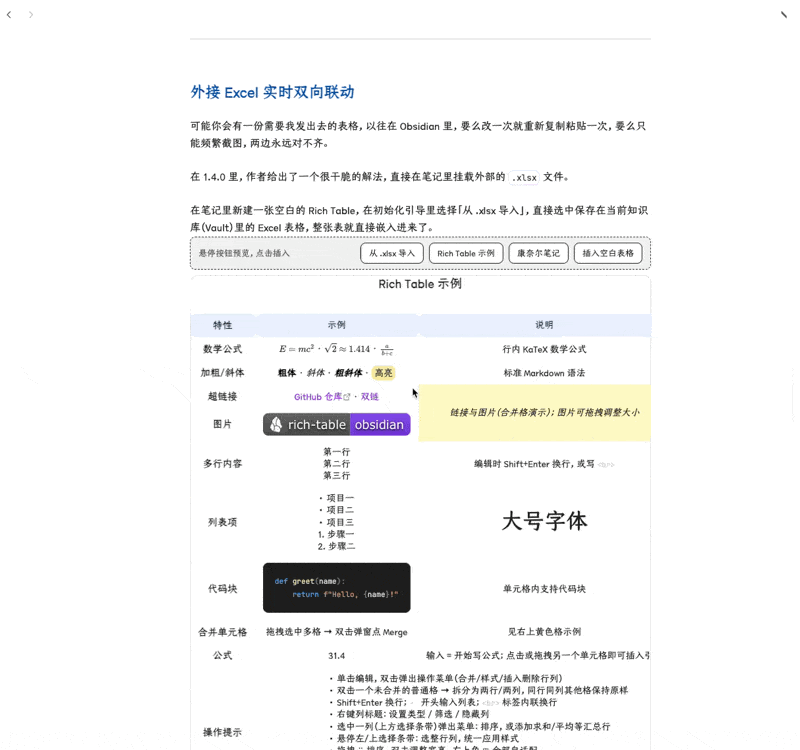Click the def greet code block
Screen dimensions: 800x750
(x=337, y=588)
